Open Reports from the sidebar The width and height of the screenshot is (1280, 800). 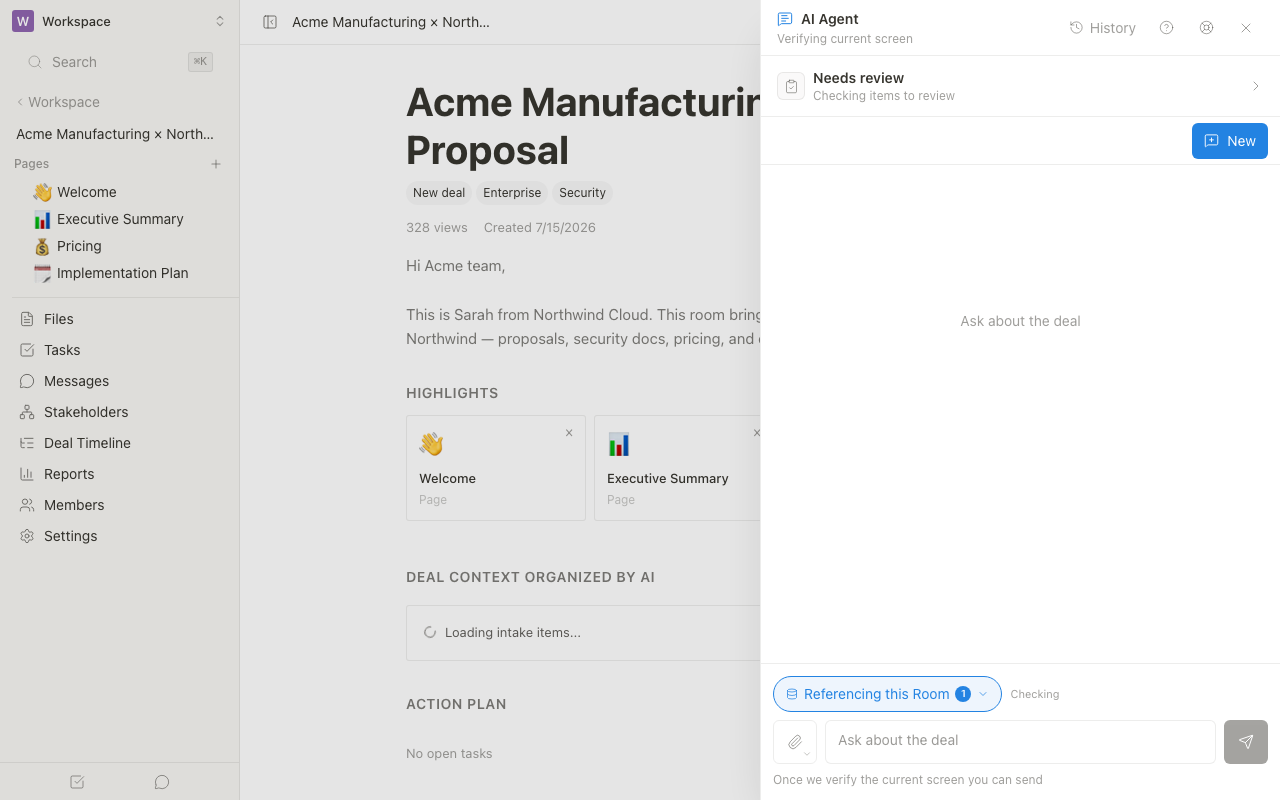tap(120, 474)
